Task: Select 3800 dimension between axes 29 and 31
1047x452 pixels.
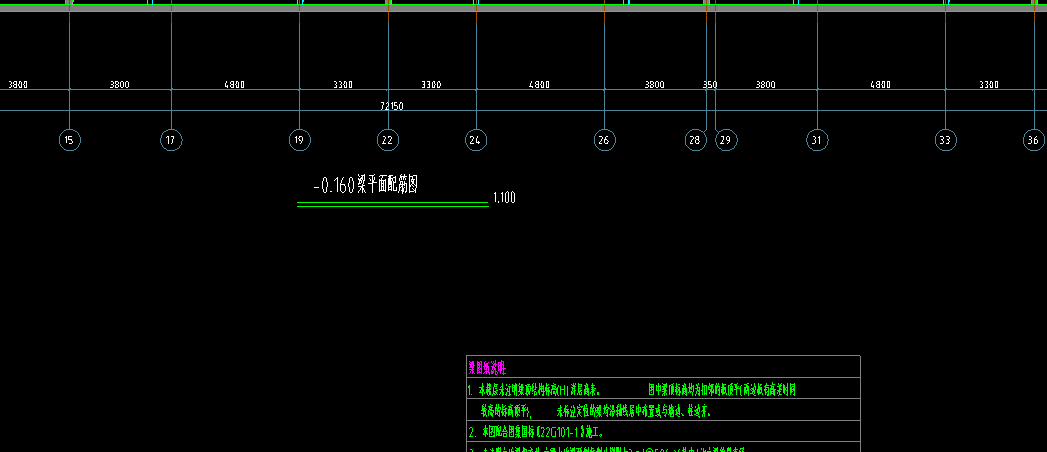Action: (765, 85)
